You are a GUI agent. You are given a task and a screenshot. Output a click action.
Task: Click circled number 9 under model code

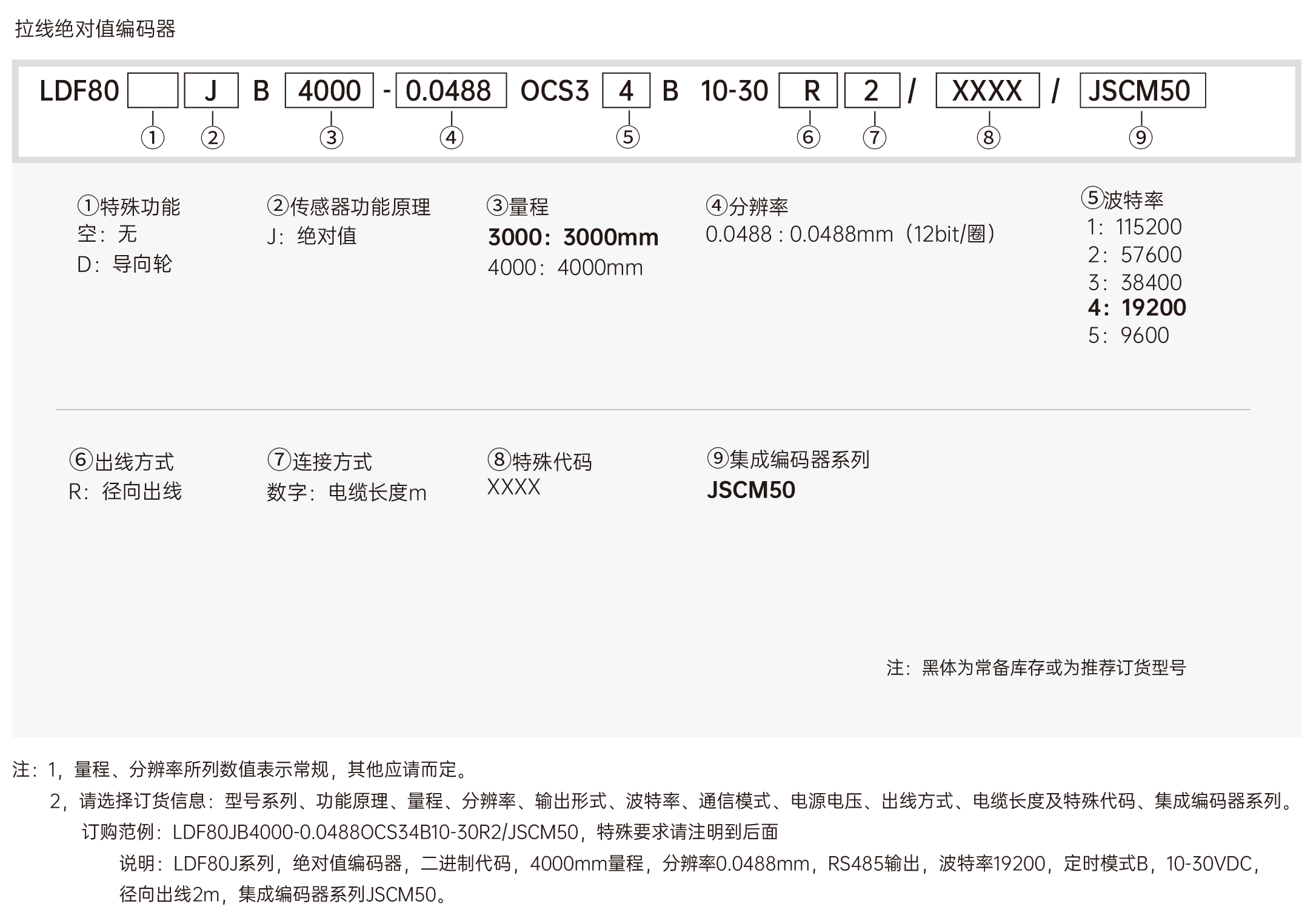pos(1141,138)
